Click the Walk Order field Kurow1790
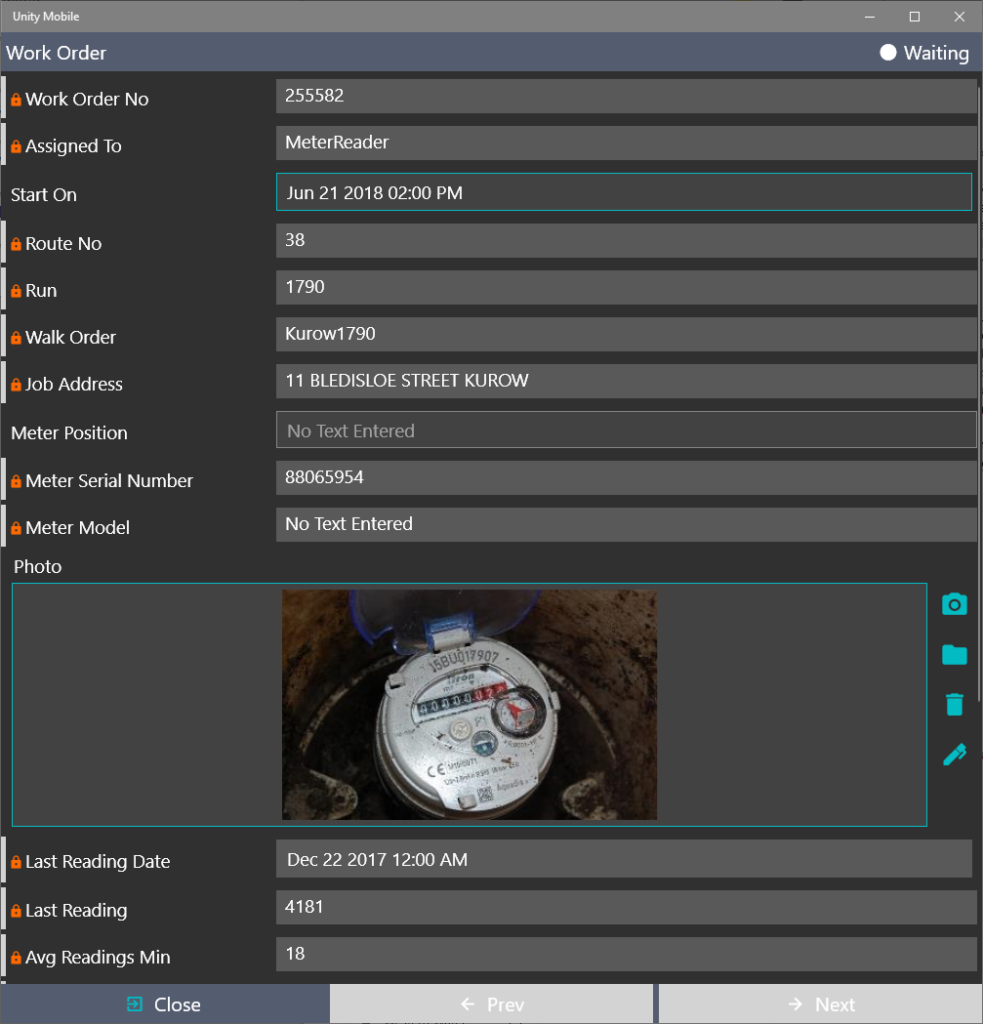Image resolution: width=983 pixels, height=1024 pixels. (x=625, y=334)
